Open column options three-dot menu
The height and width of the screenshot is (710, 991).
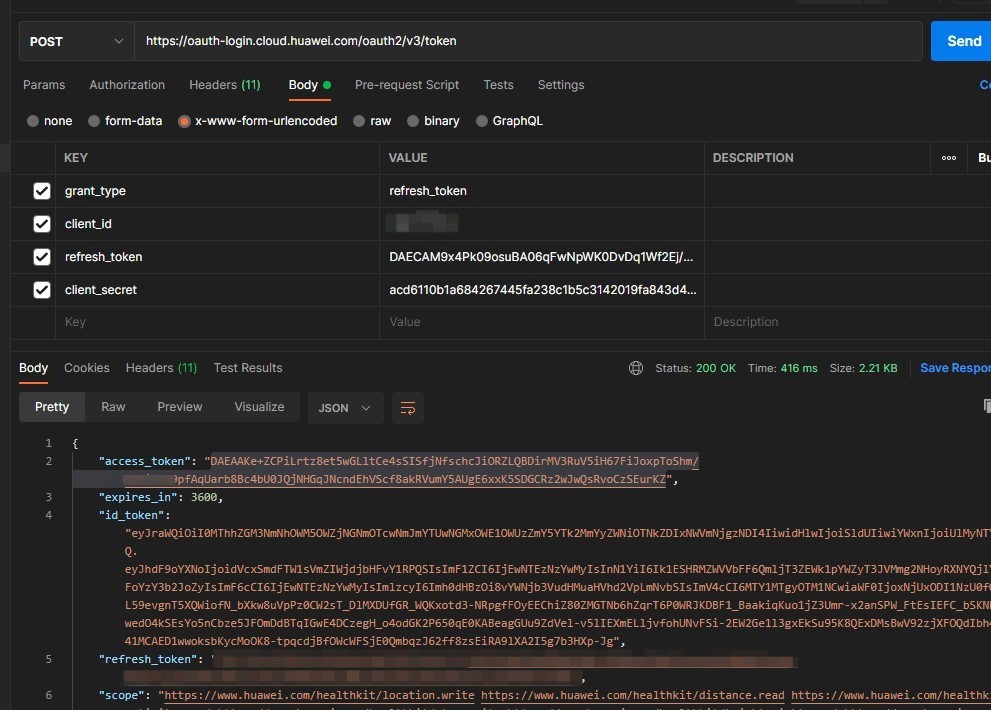pyautogui.click(x=949, y=158)
